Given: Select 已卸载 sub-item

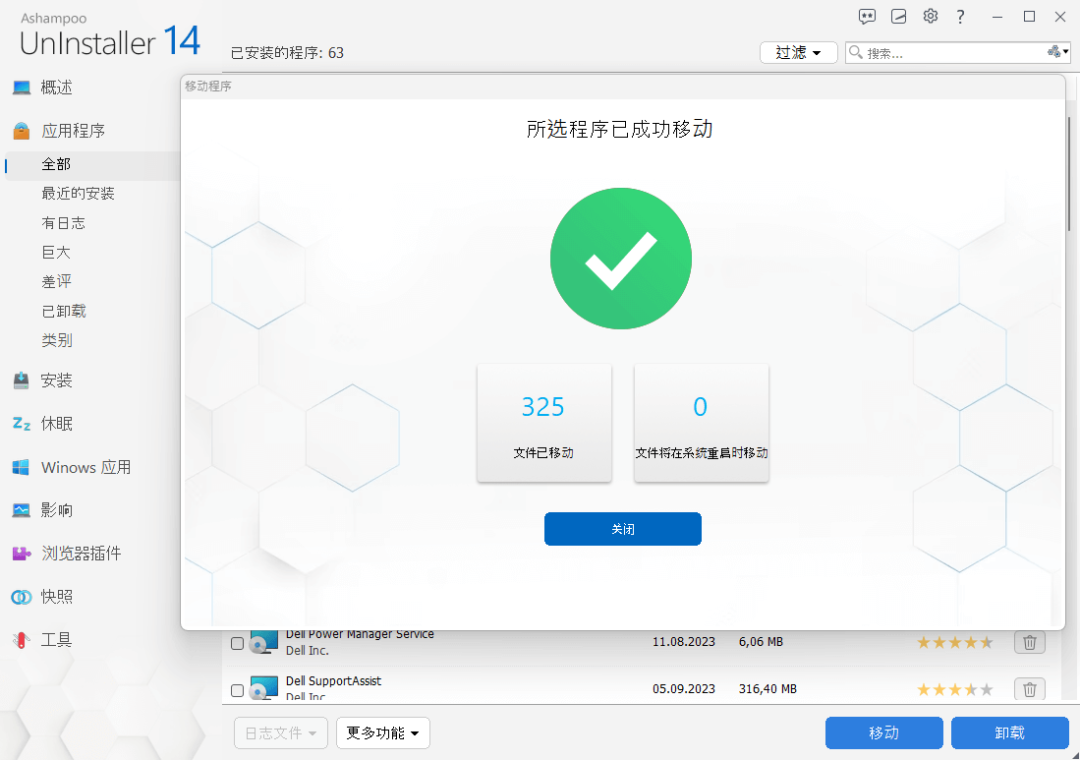Looking at the screenshot, I should point(63,311).
